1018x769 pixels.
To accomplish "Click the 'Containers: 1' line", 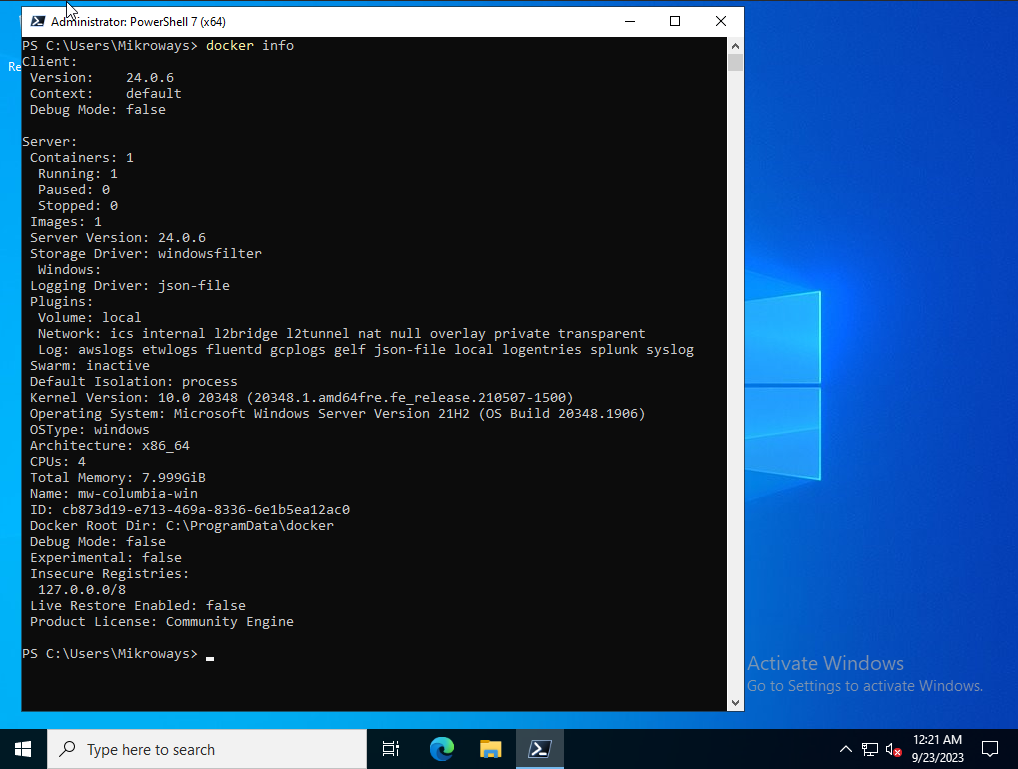I will [x=82, y=158].
